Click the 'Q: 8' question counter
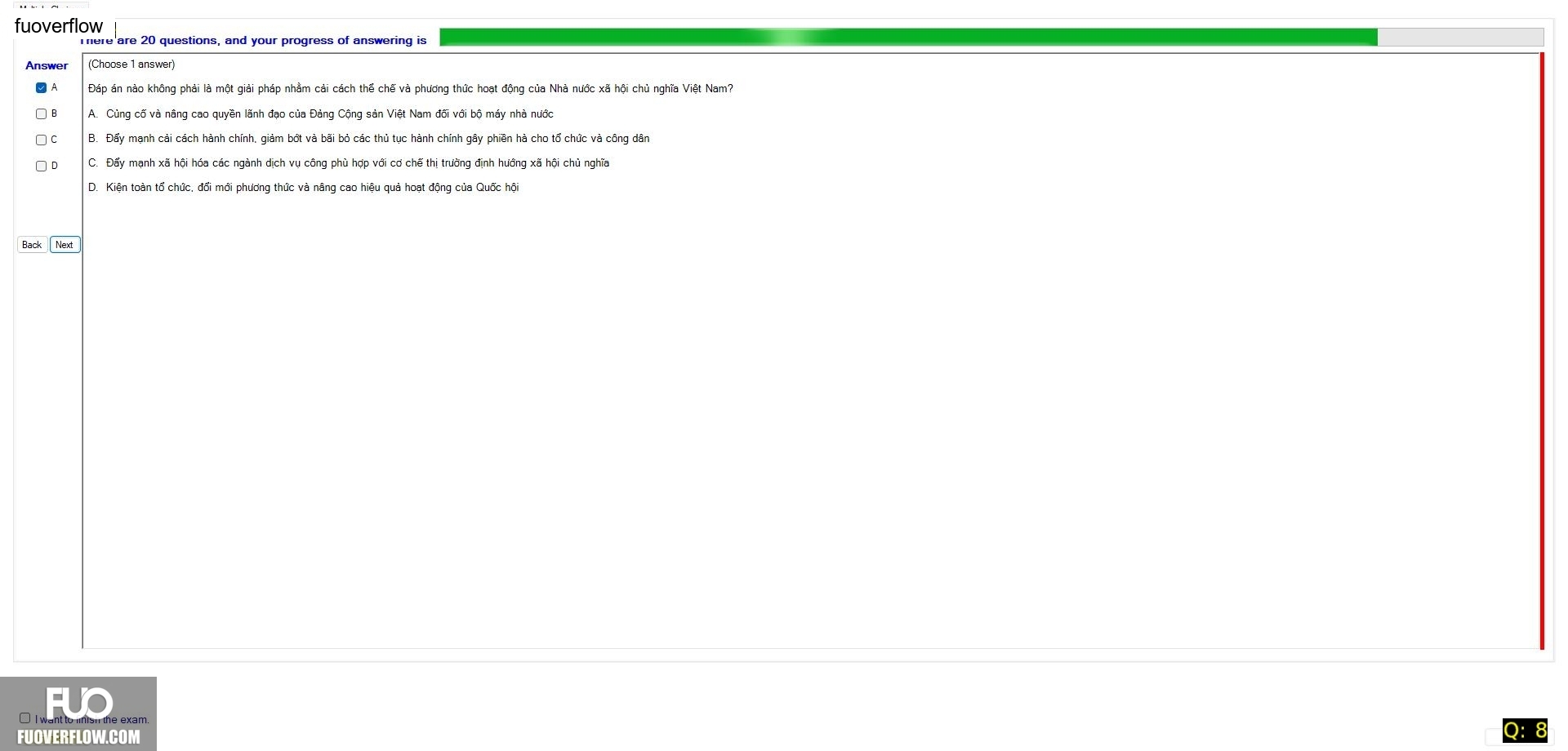The width and height of the screenshot is (1568, 751). pyautogui.click(x=1525, y=731)
